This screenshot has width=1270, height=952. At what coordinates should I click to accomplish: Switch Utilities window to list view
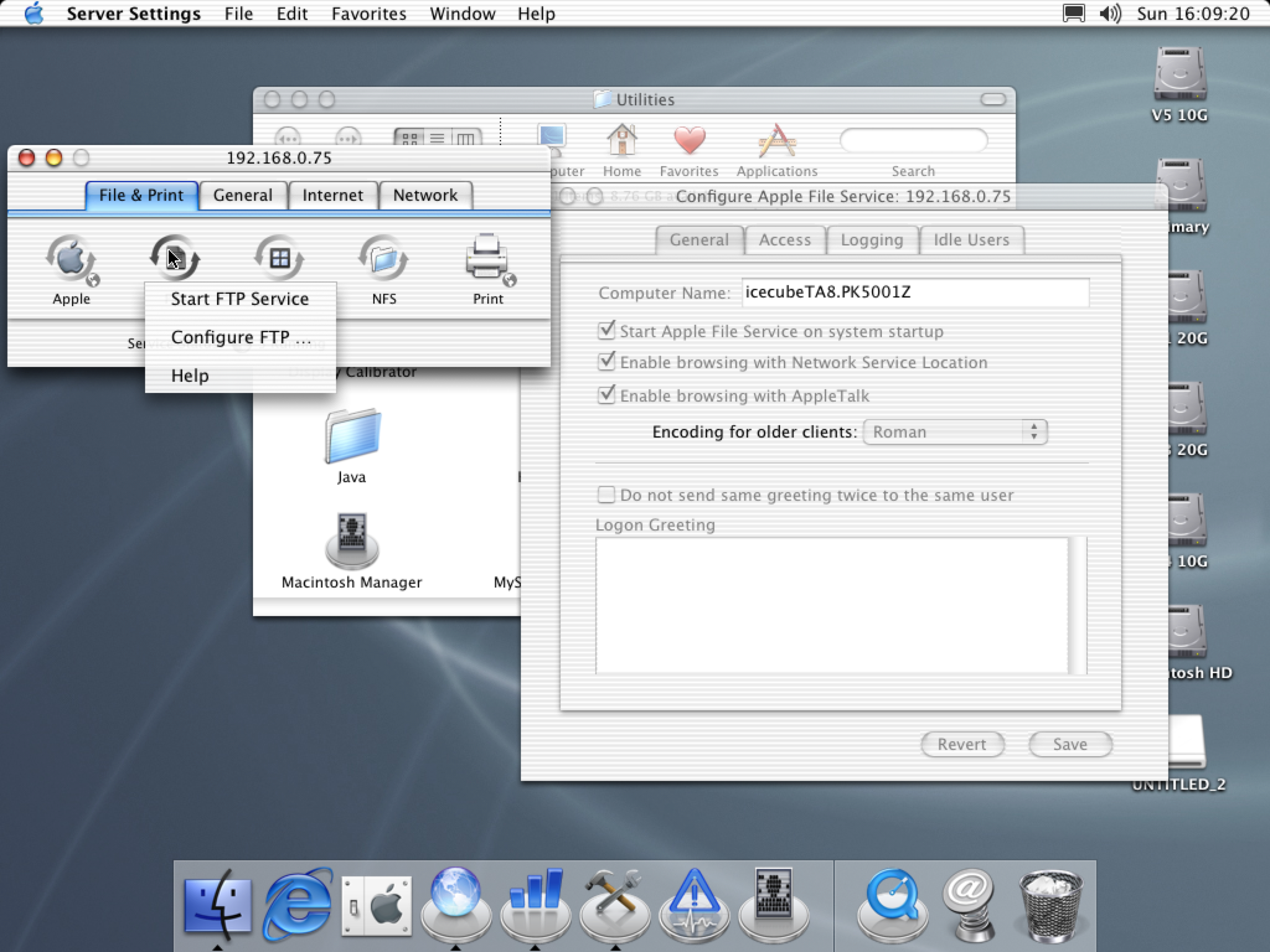coord(438,138)
